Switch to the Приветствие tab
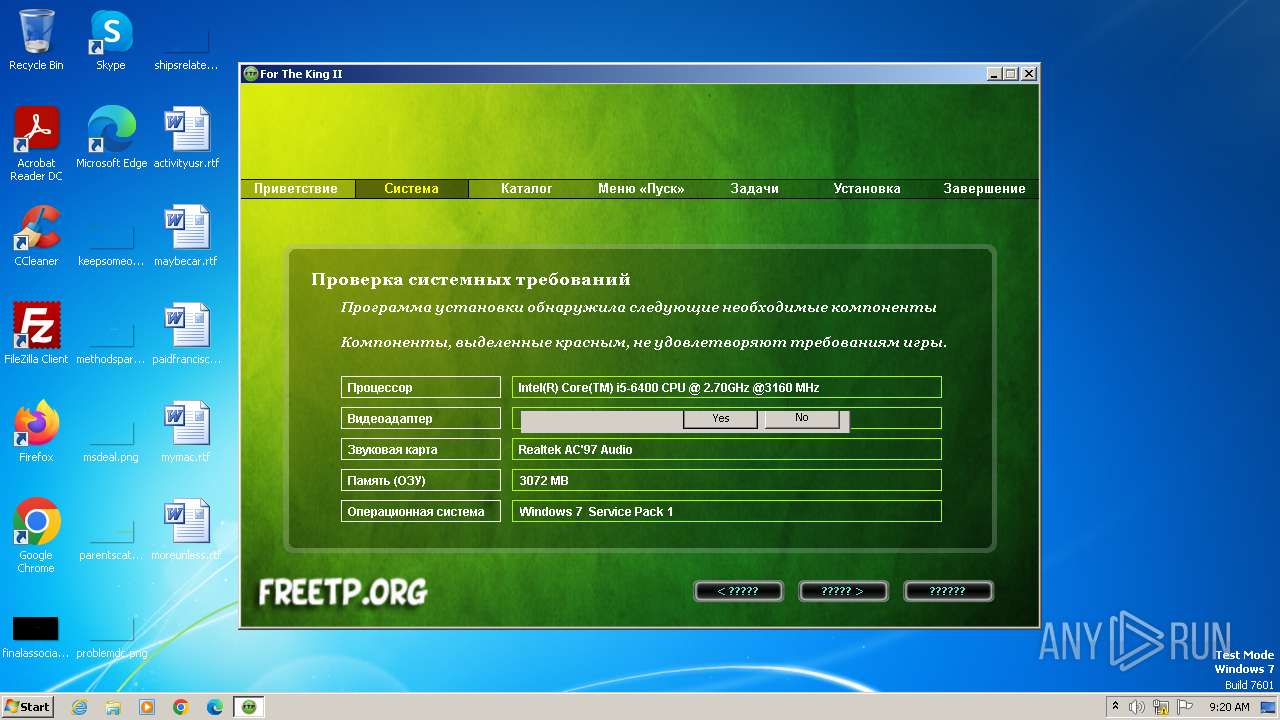 pyautogui.click(x=296, y=188)
